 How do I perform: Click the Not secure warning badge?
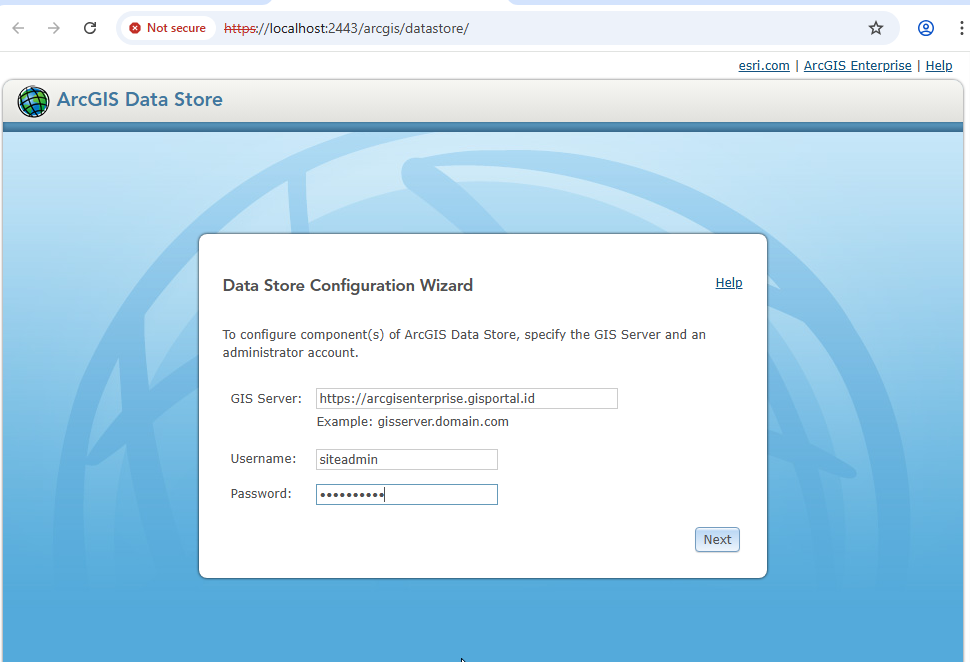[x=168, y=28]
